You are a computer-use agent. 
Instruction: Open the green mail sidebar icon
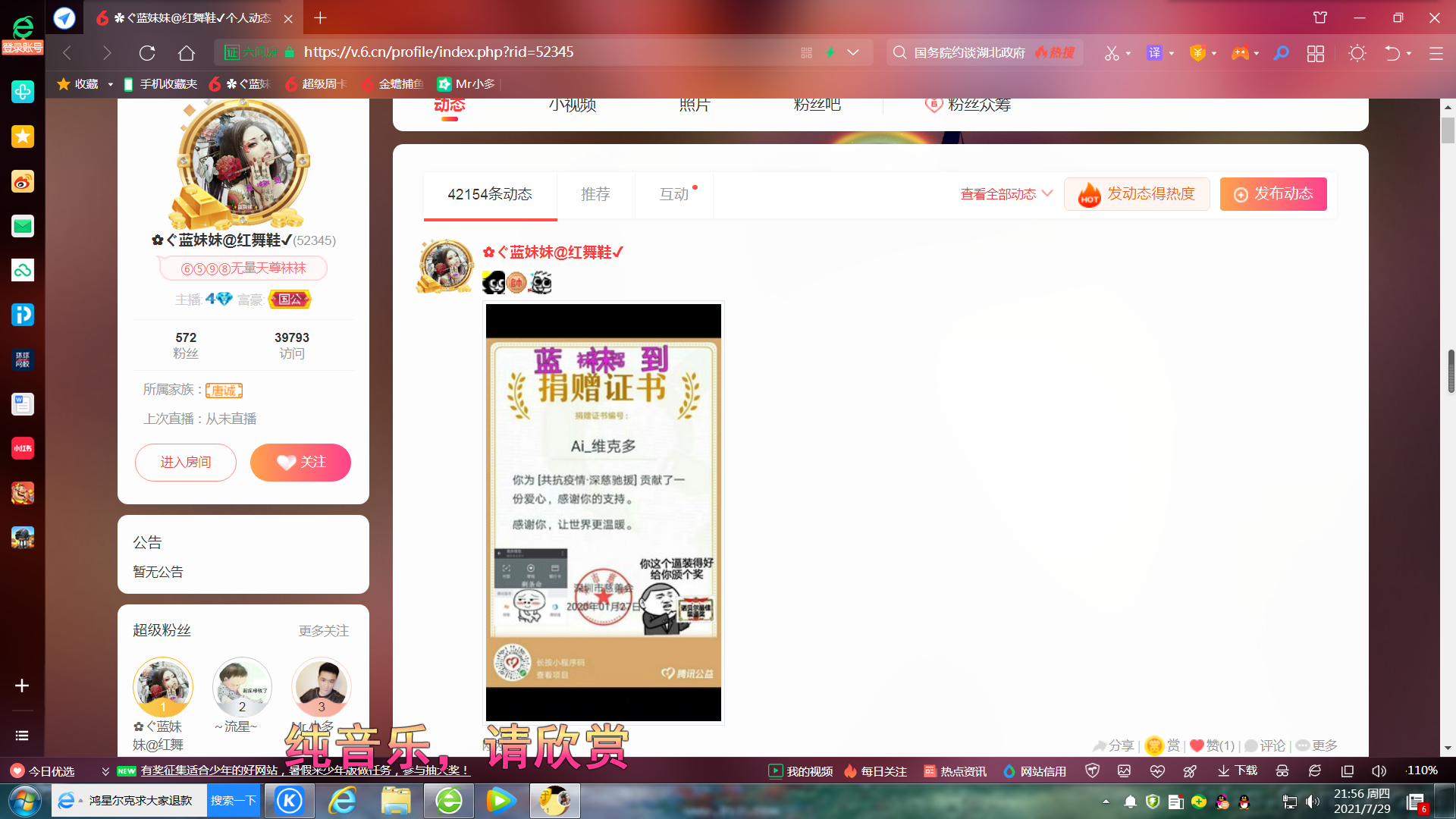tap(23, 226)
